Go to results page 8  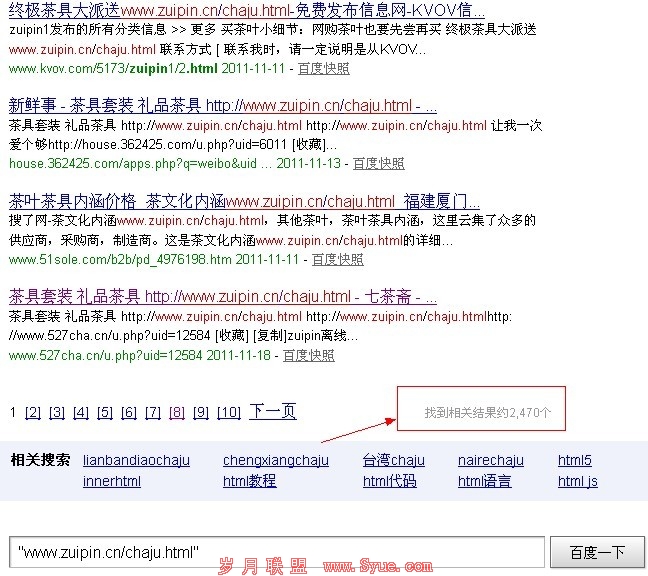177,412
